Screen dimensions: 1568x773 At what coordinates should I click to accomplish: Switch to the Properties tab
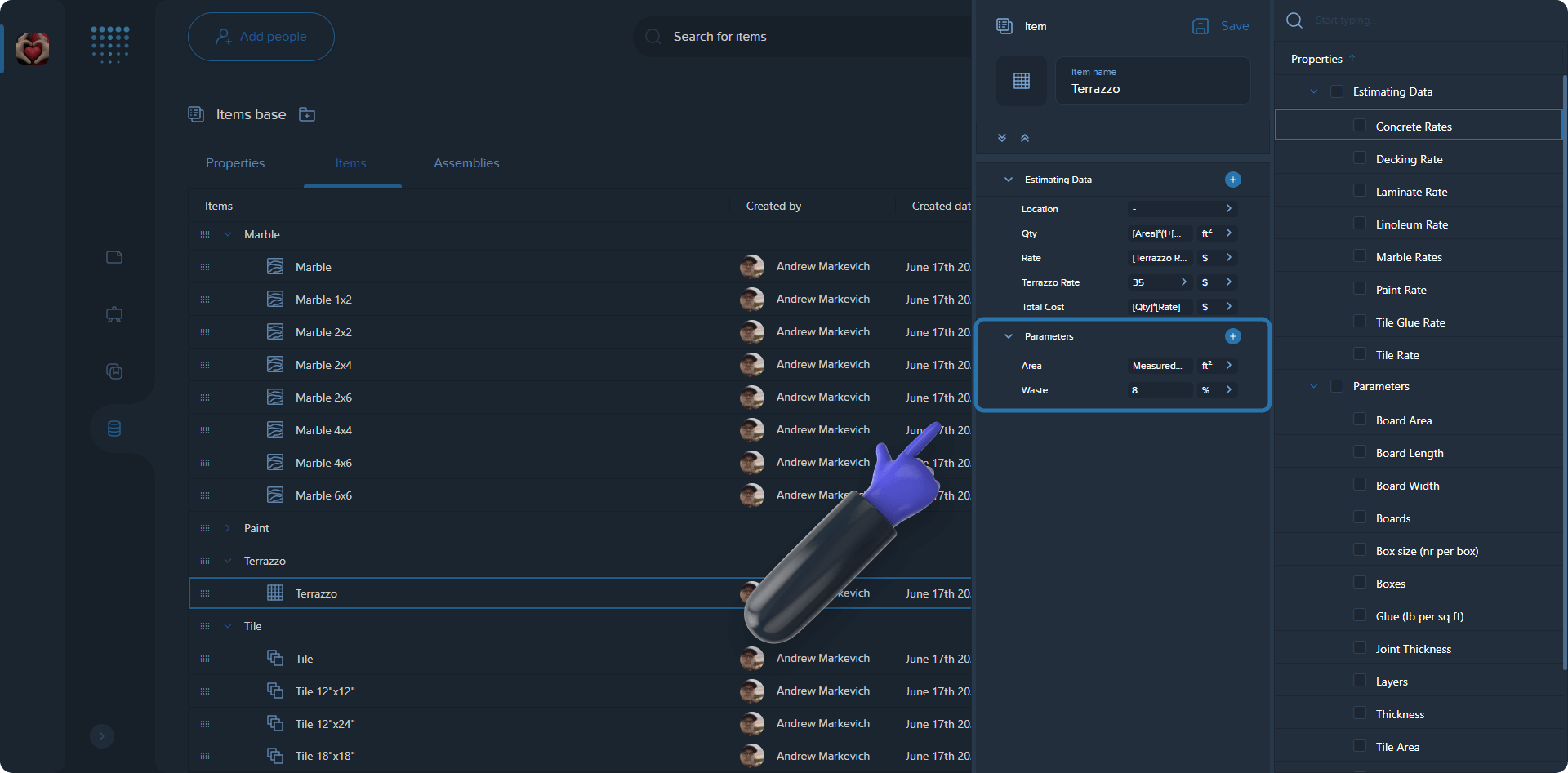pyautogui.click(x=235, y=163)
